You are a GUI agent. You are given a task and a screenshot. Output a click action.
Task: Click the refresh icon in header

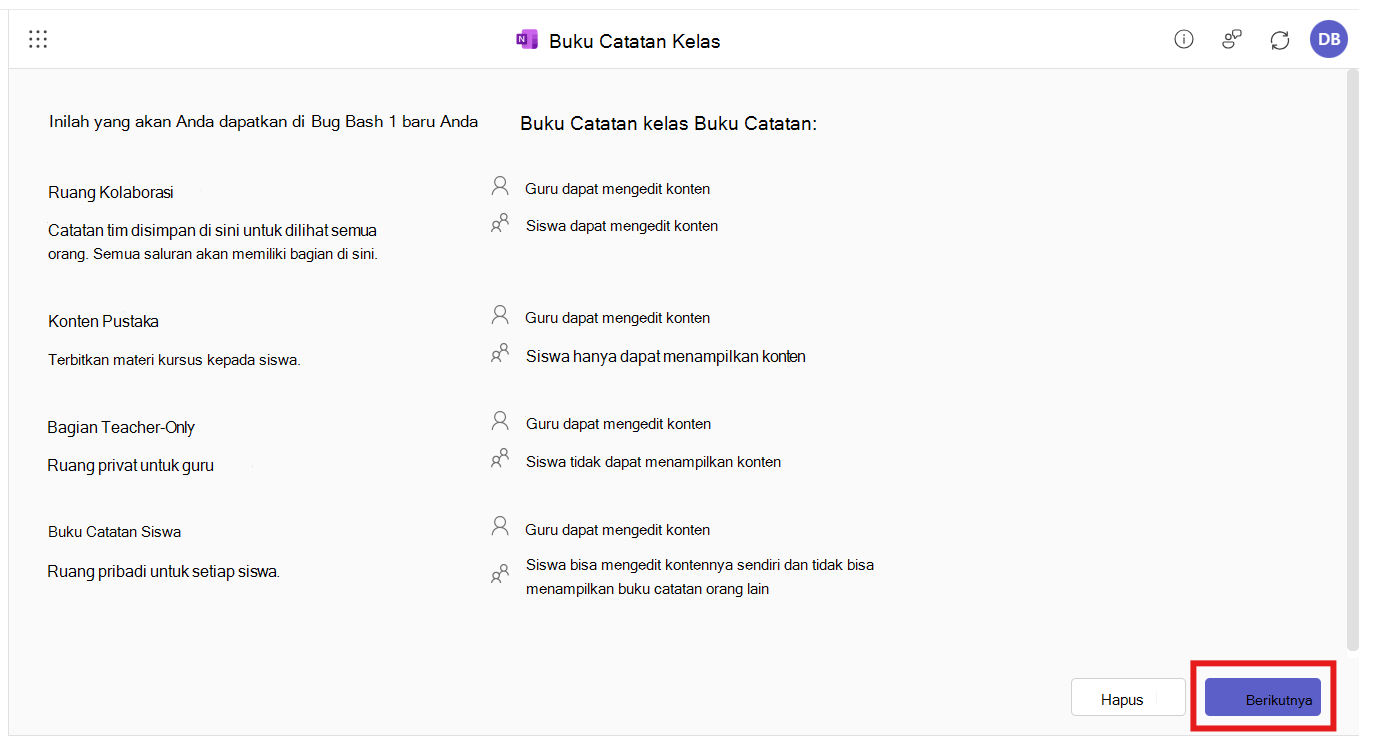[x=1280, y=40]
